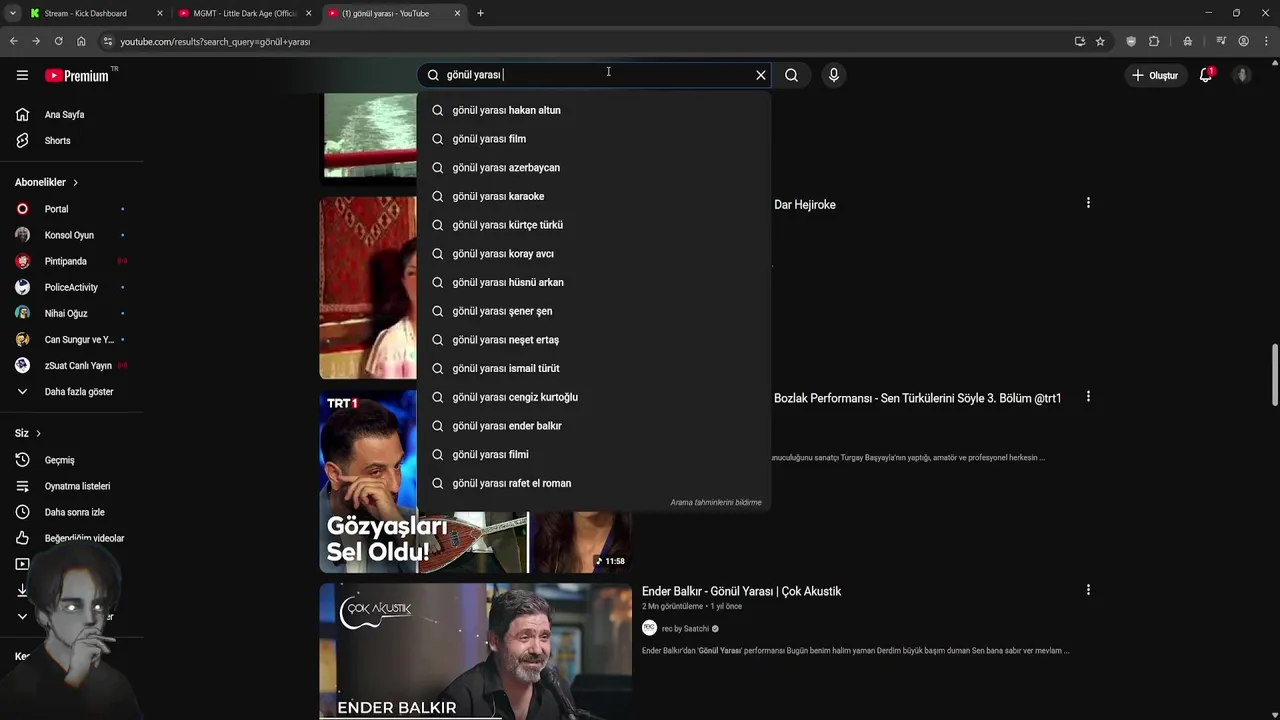
Task: Select suggestion gönül yarası rafet el roman
Action: tap(594, 483)
